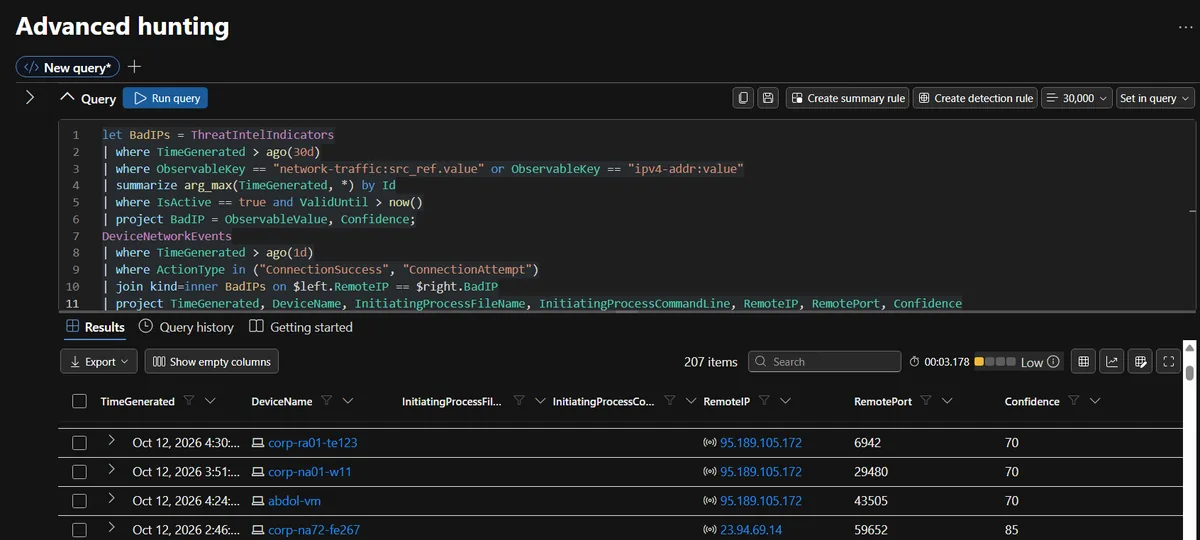Tick the checkbox for the corp-na01-w11 row
Viewport: 1200px width, 540px height.
tap(80, 471)
